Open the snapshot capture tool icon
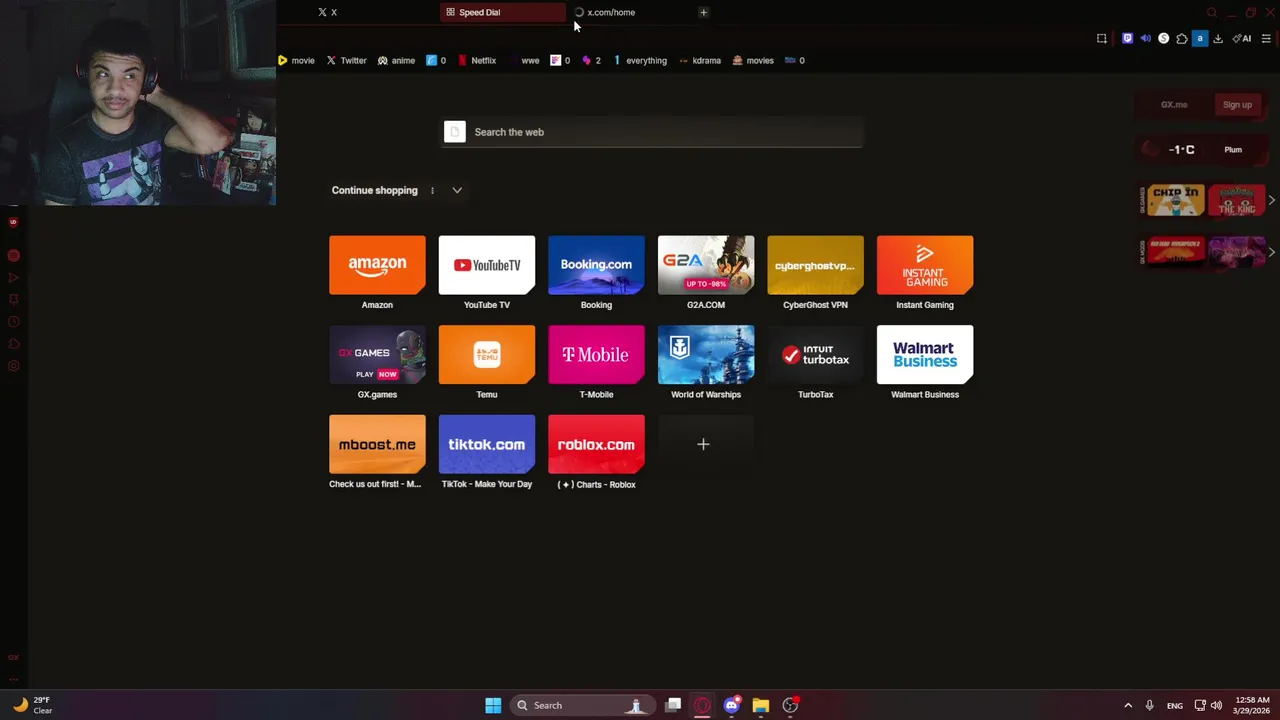1280x720 pixels. (x=1102, y=39)
